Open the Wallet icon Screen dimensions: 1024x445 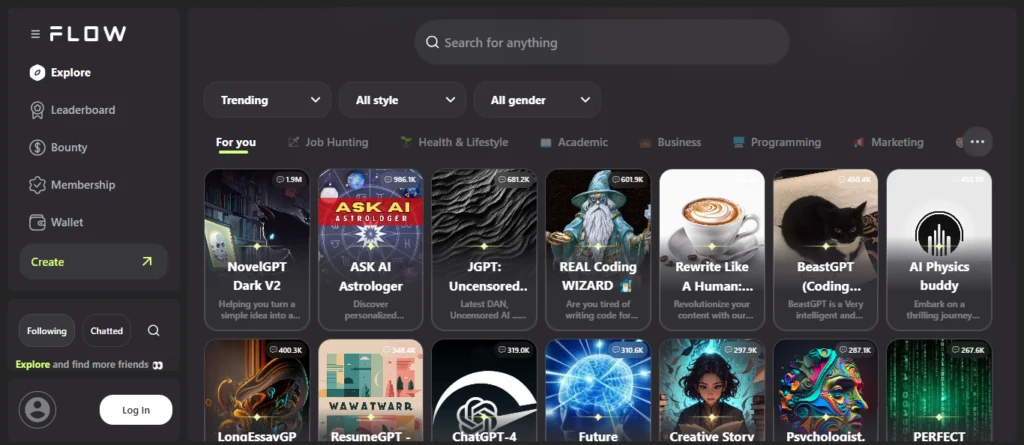37,222
